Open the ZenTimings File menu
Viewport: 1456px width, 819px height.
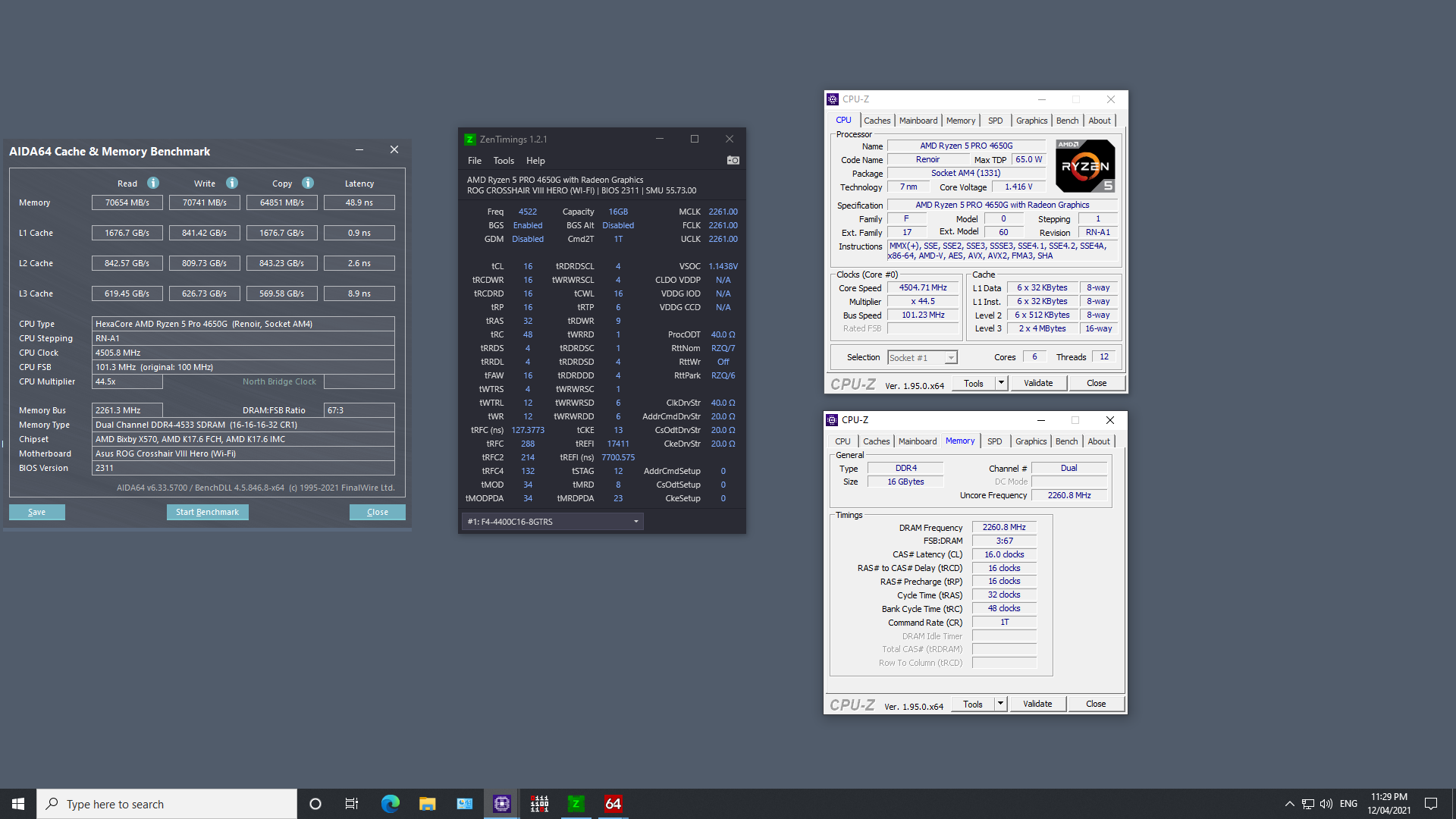tap(475, 161)
